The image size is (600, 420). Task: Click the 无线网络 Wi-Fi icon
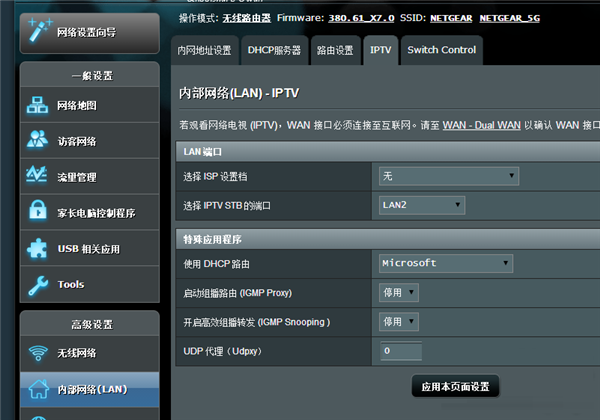[x=38, y=352]
